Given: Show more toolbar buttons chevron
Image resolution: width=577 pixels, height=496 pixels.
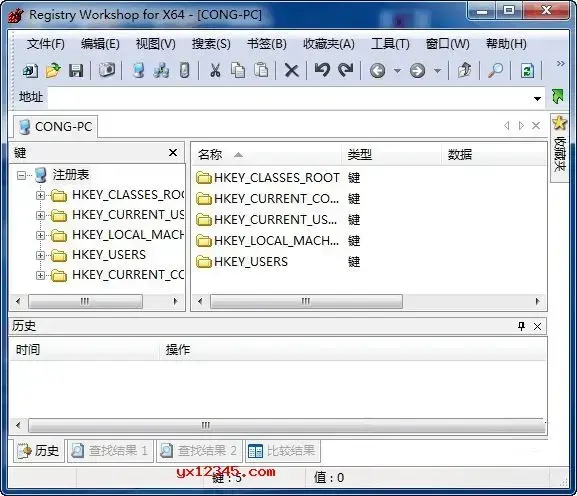Looking at the screenshot, I should coord(560,64).
